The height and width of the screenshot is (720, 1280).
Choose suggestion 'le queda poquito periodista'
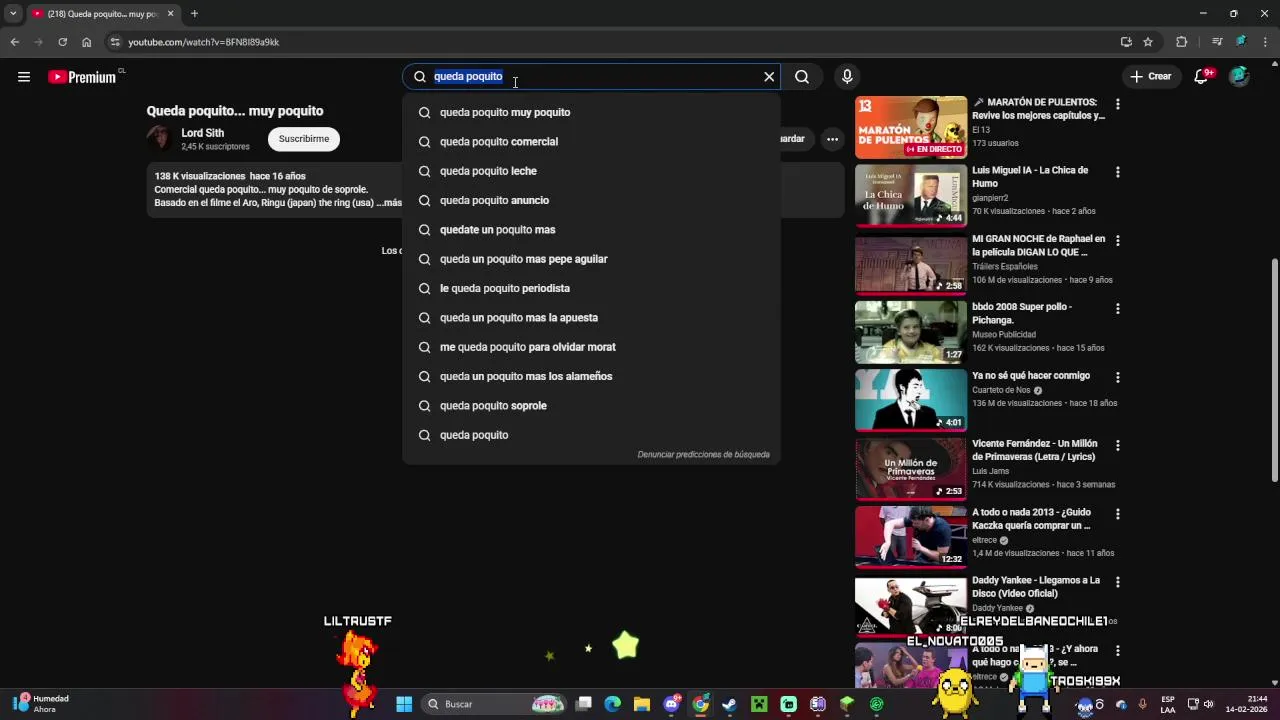[591, 288]
